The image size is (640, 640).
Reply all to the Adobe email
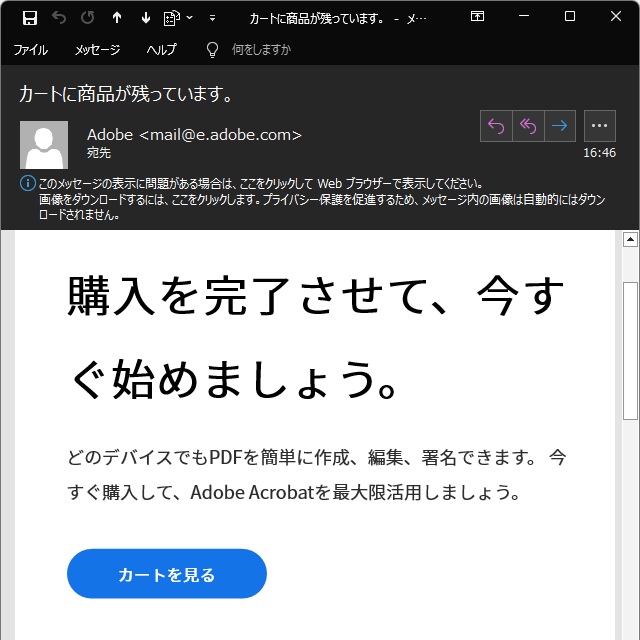pos(528,126)
